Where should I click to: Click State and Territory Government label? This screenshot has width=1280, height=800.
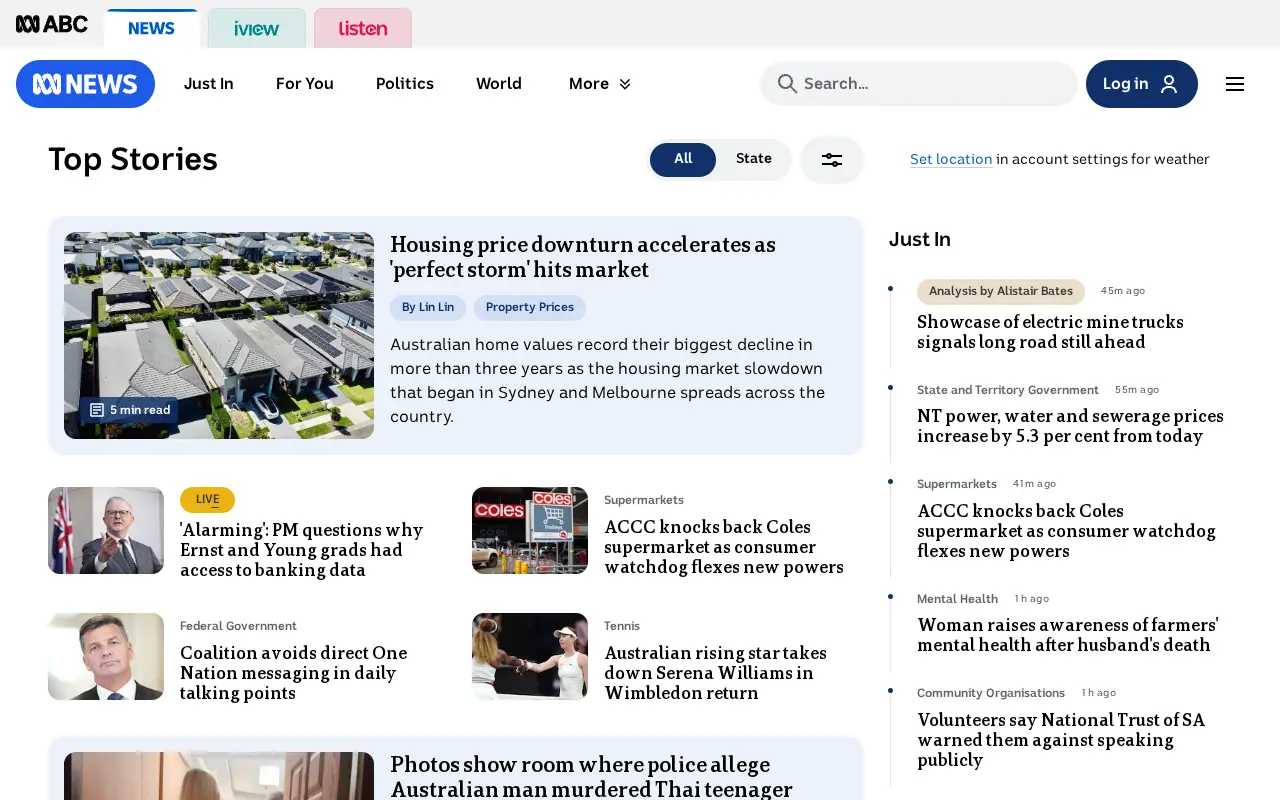[1008, 390]
